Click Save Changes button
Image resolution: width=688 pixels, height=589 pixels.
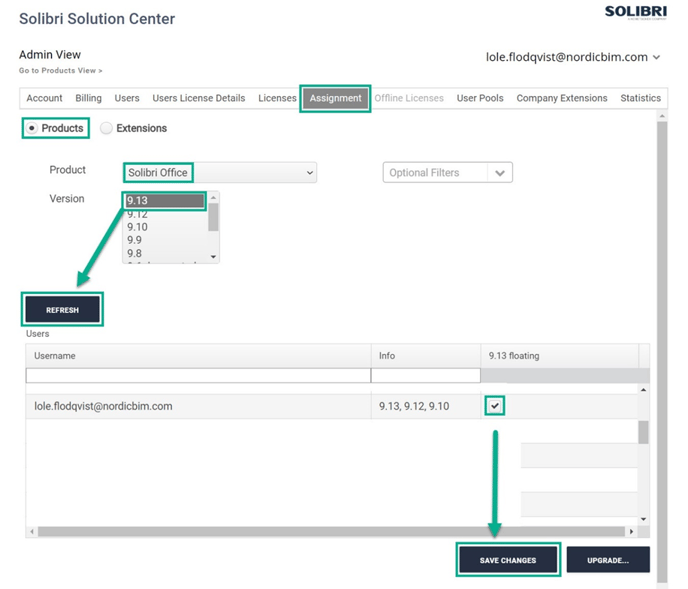pos(508,560)
